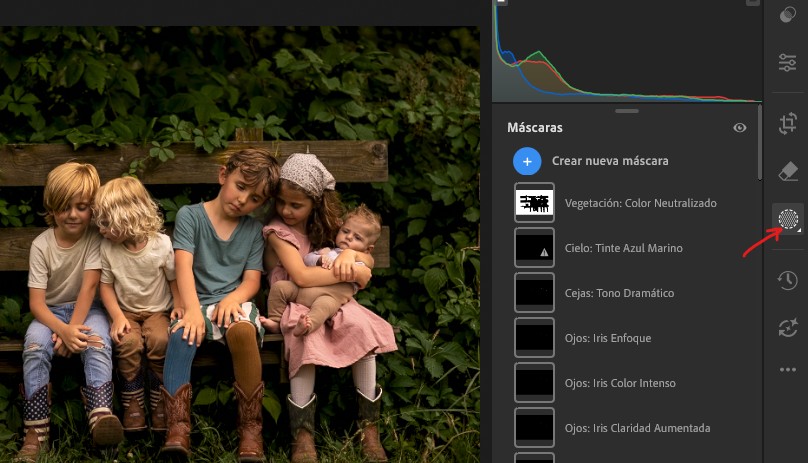This screenshot has width=808, height=463.
Task: Toggle histogram shadow clipping indicator
Action: (x=502, y=3)
